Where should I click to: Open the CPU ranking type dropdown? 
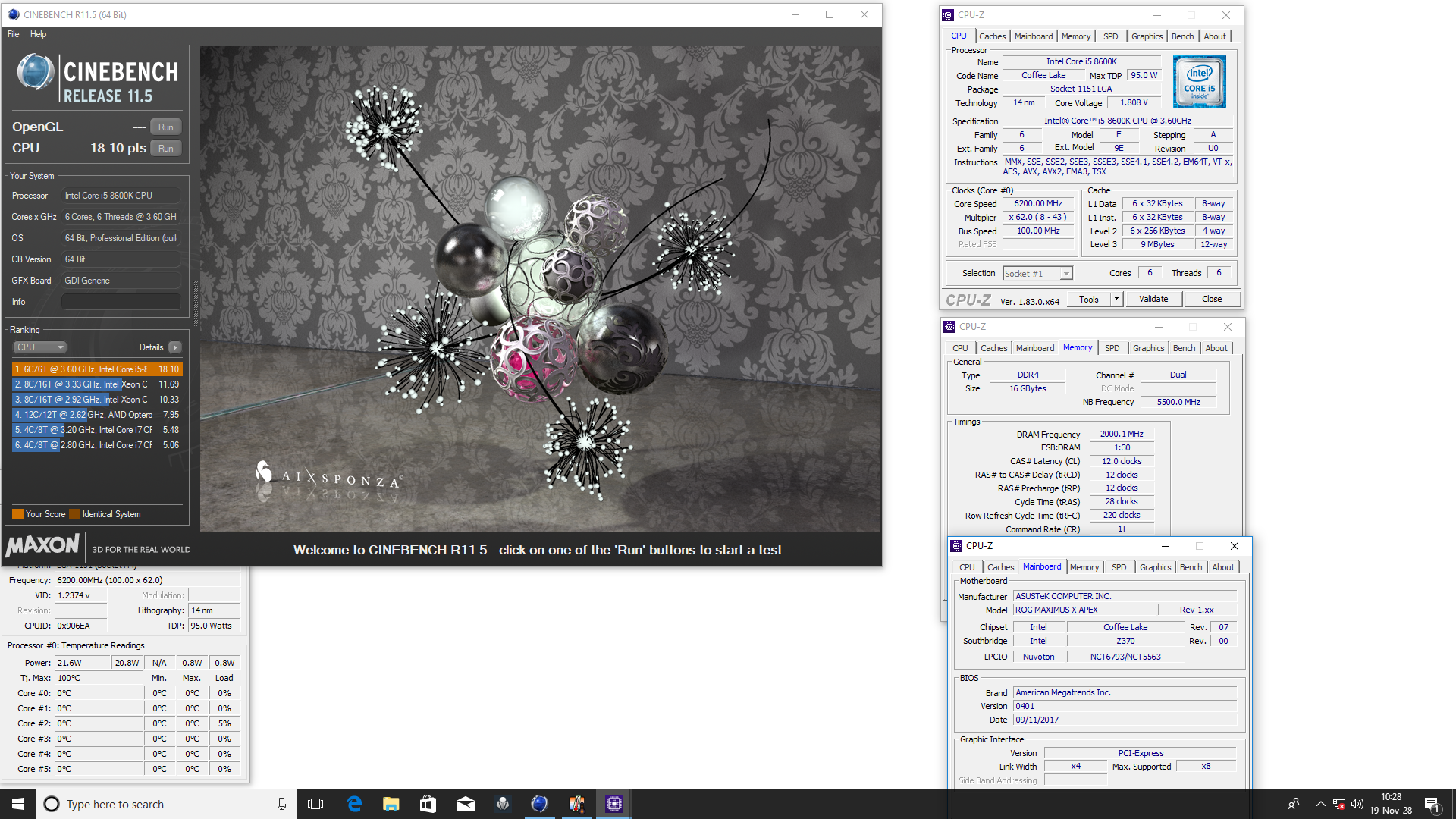(x=40, y=347)
